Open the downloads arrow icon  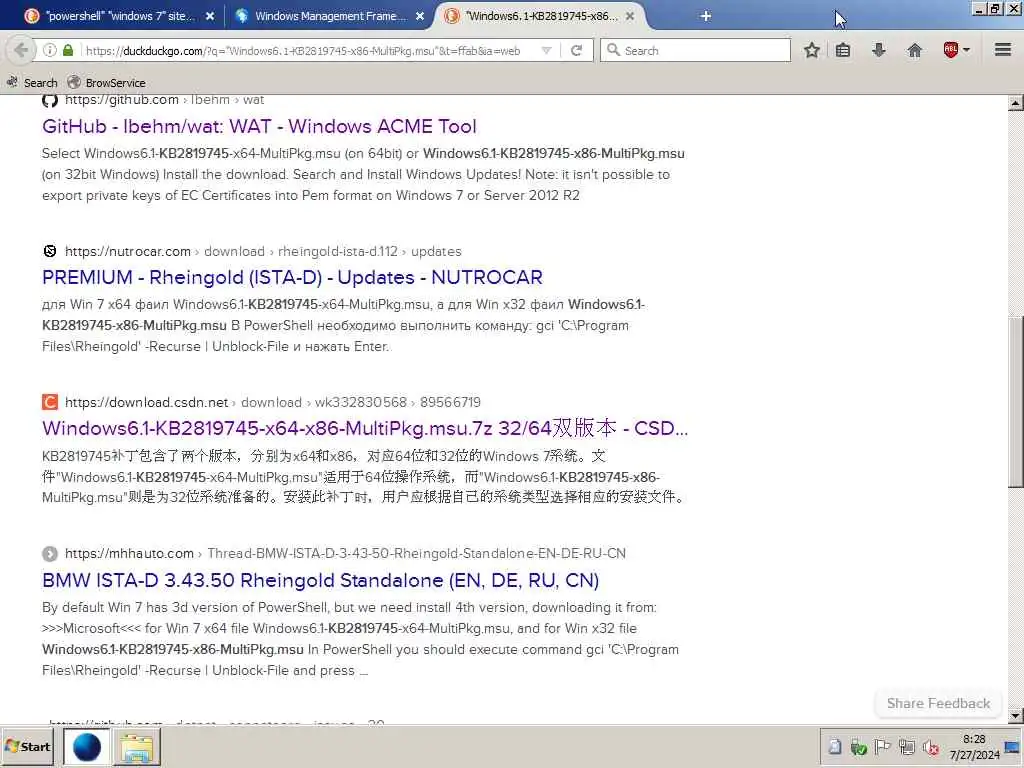(879, 50)
